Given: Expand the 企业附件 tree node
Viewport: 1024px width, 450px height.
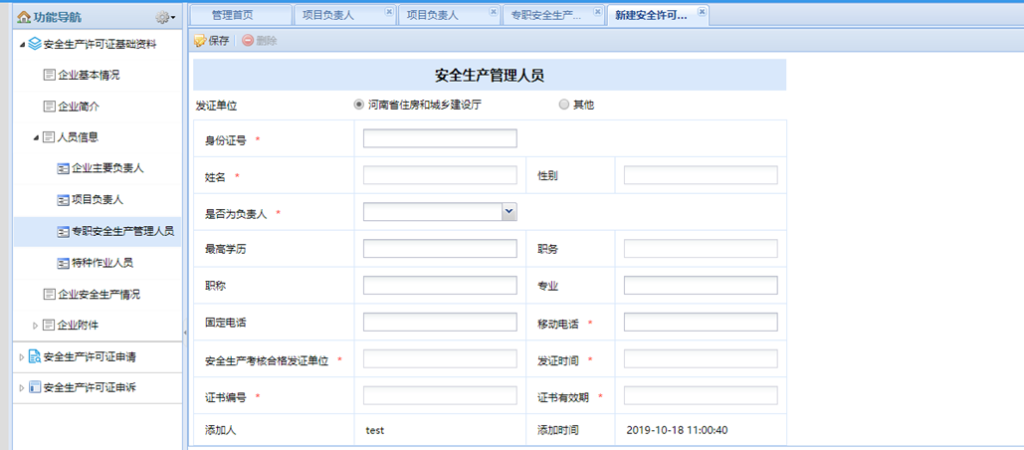Looking at the screenshot, I should [36, 325].
